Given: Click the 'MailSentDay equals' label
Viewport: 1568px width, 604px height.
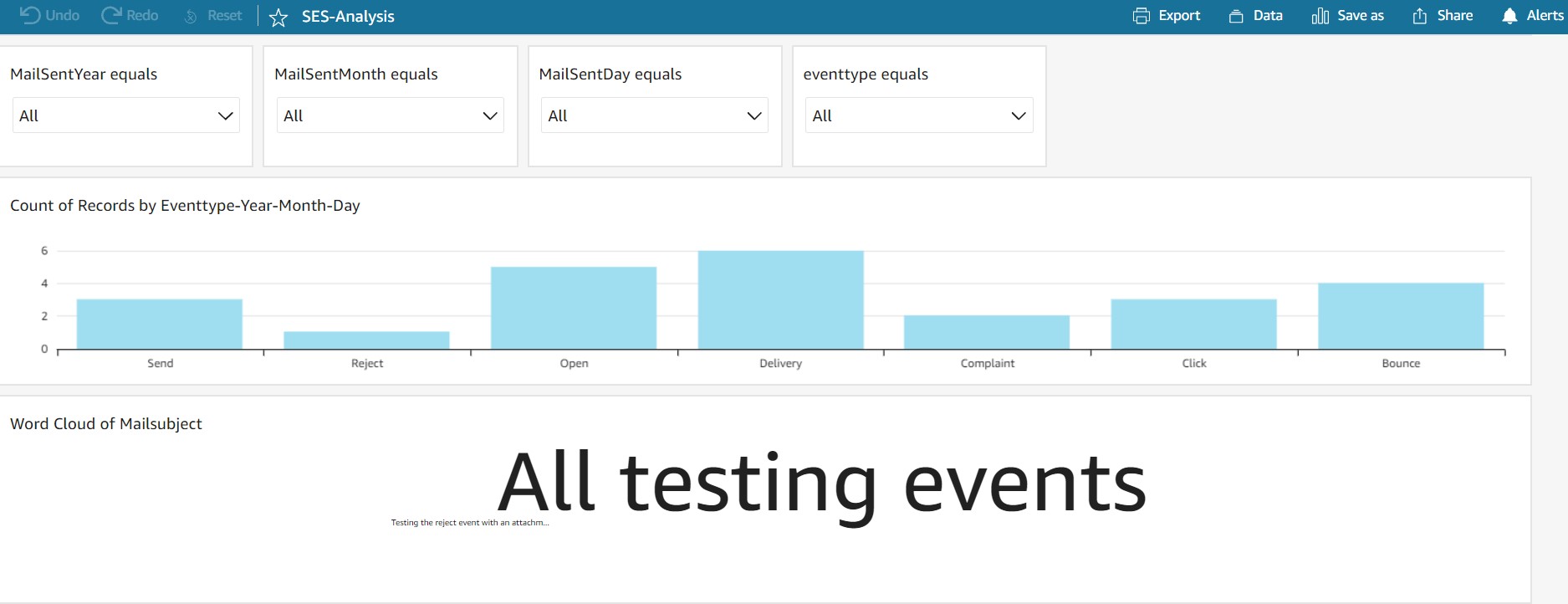Looking at the screenshot, I should (x=610, y=74).
